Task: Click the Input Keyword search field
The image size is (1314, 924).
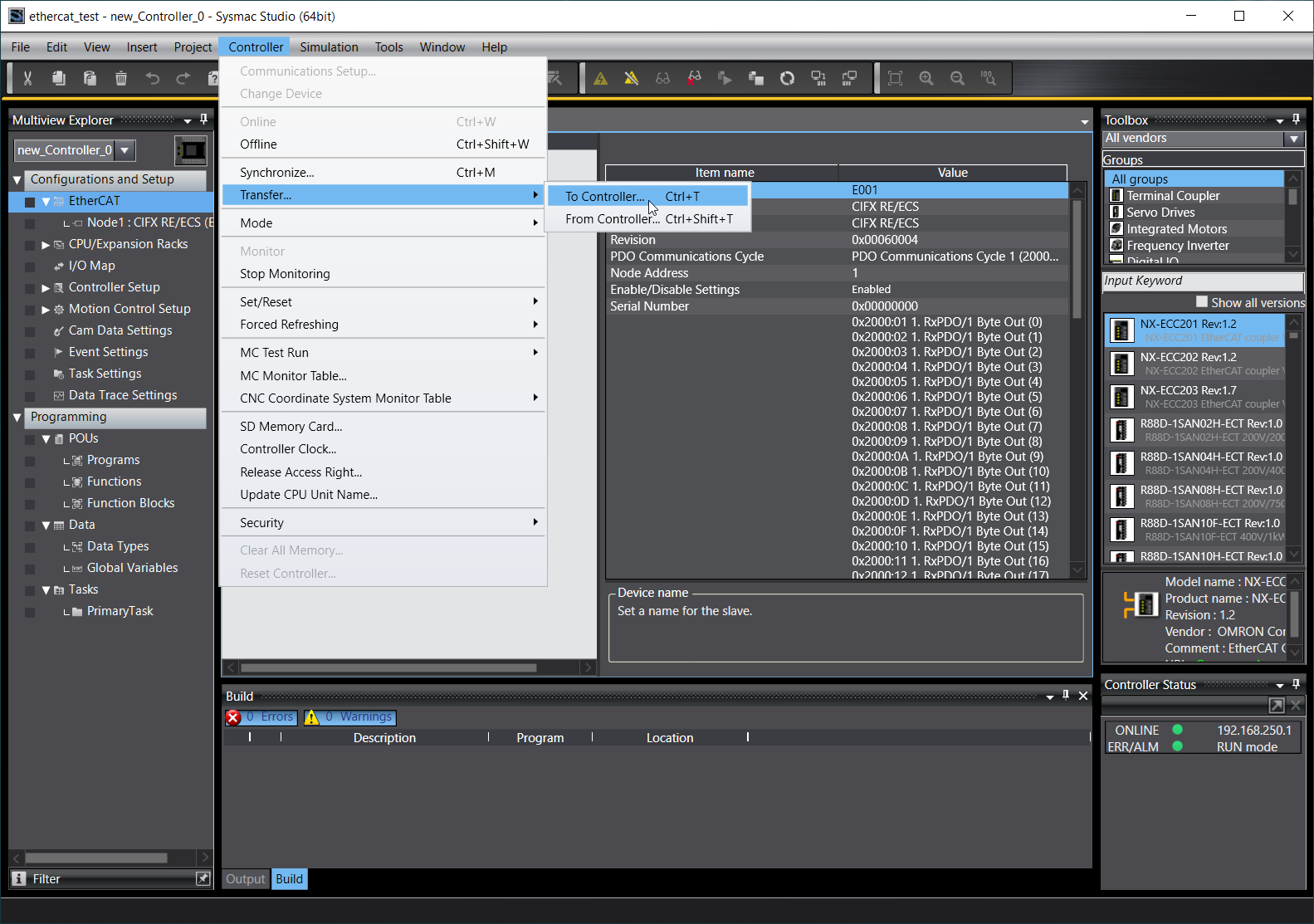Action: tap(1202, 281)
